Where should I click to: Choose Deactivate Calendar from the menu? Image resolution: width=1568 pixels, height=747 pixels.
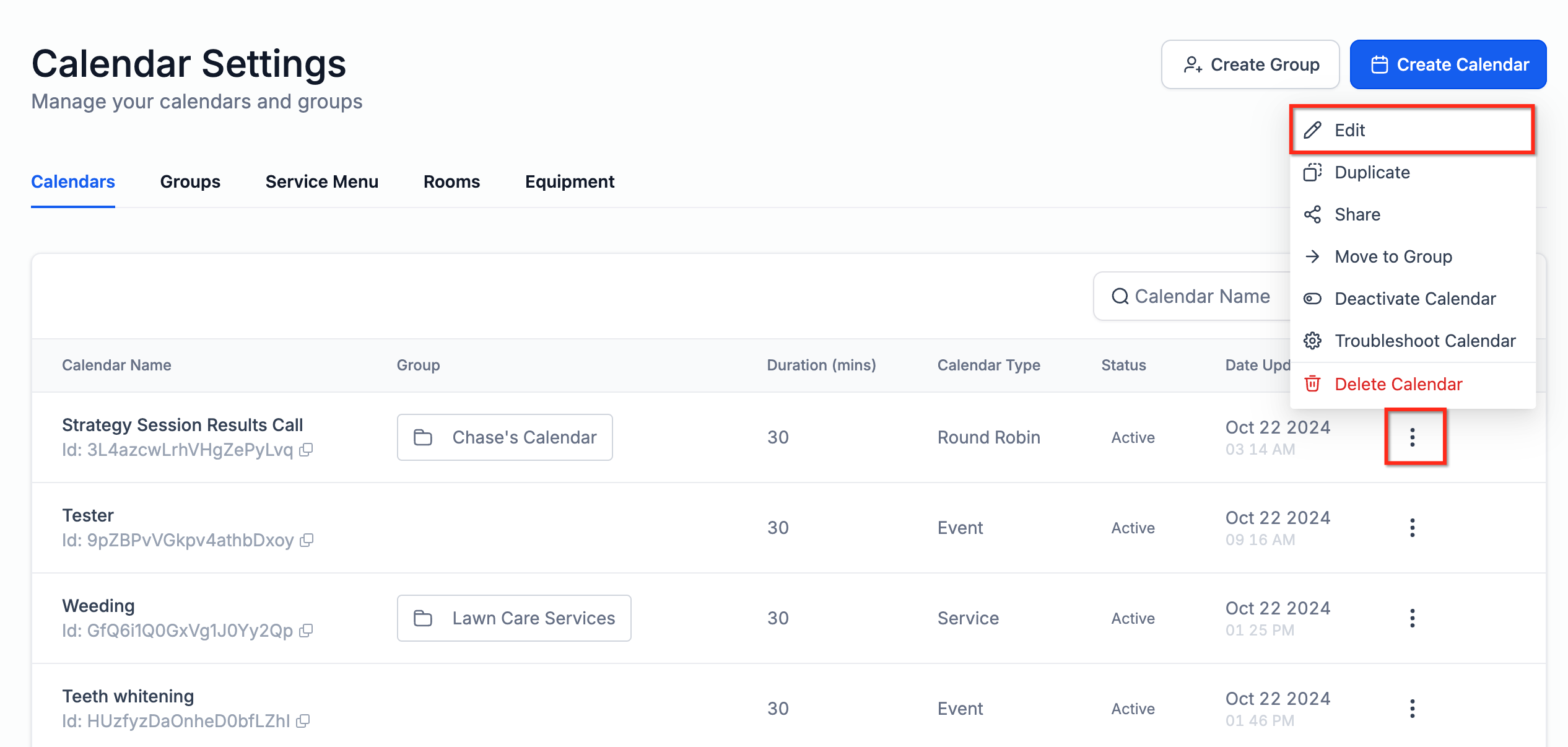pyautogui.click(x=1414, y=299)
